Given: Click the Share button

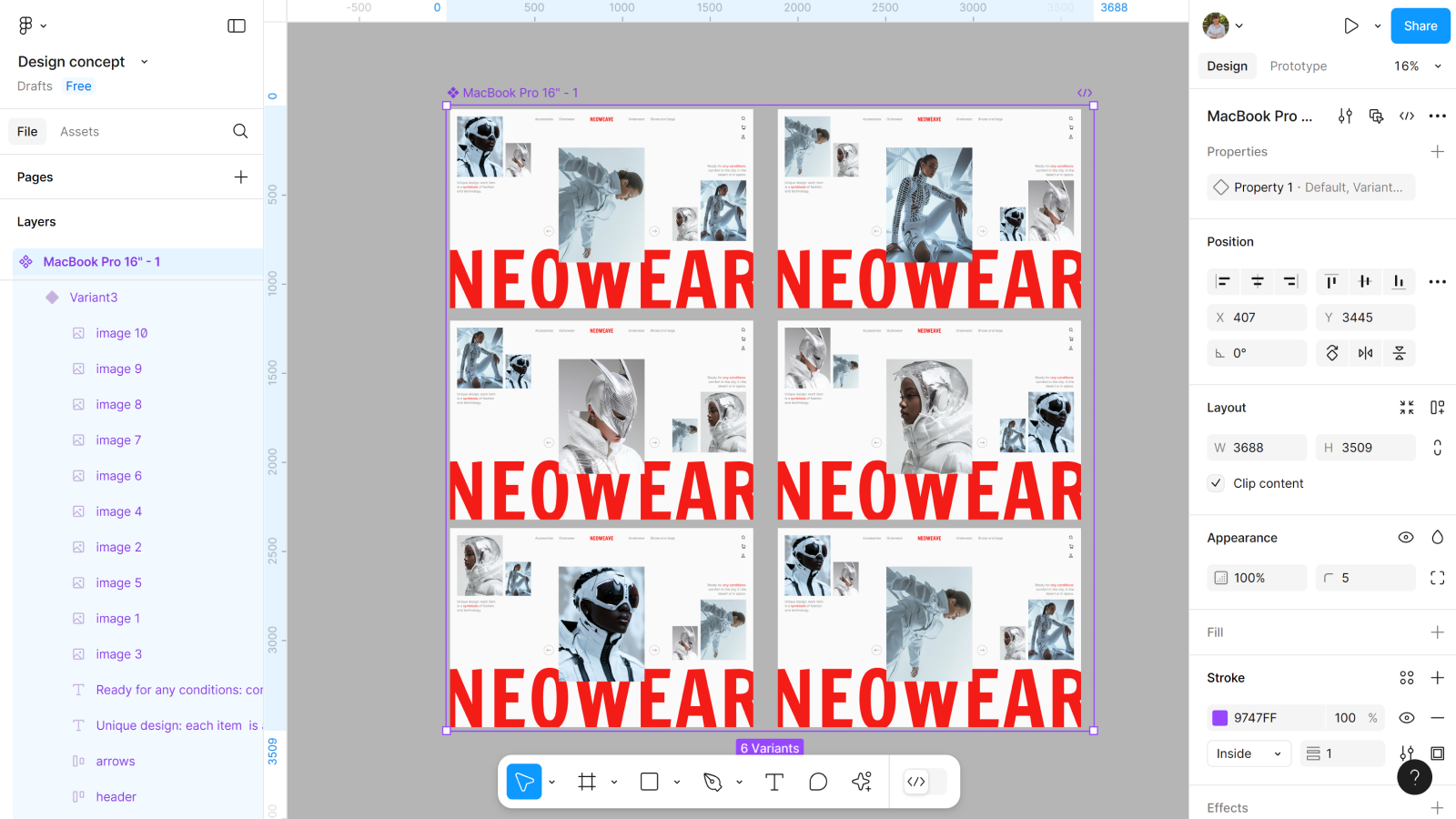Looking at the screenshot, I should point(1420,26).
